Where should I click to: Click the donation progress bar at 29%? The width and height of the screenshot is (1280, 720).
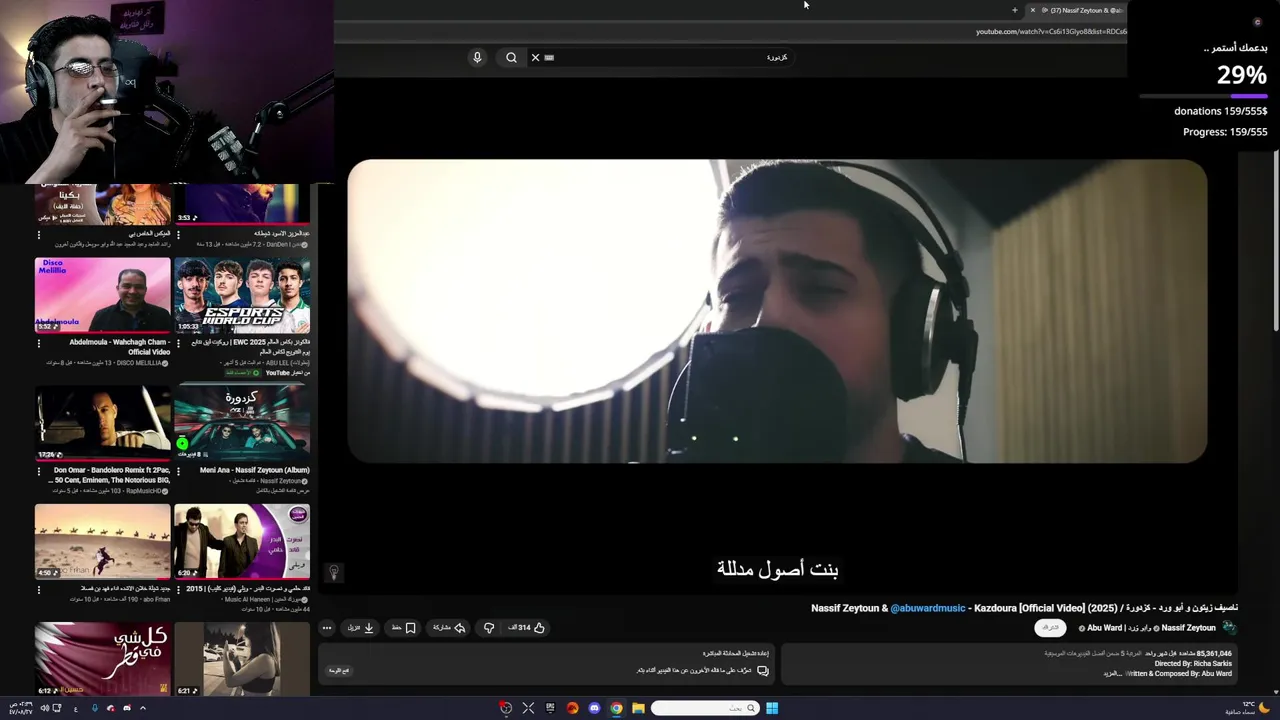[1204, 96]
